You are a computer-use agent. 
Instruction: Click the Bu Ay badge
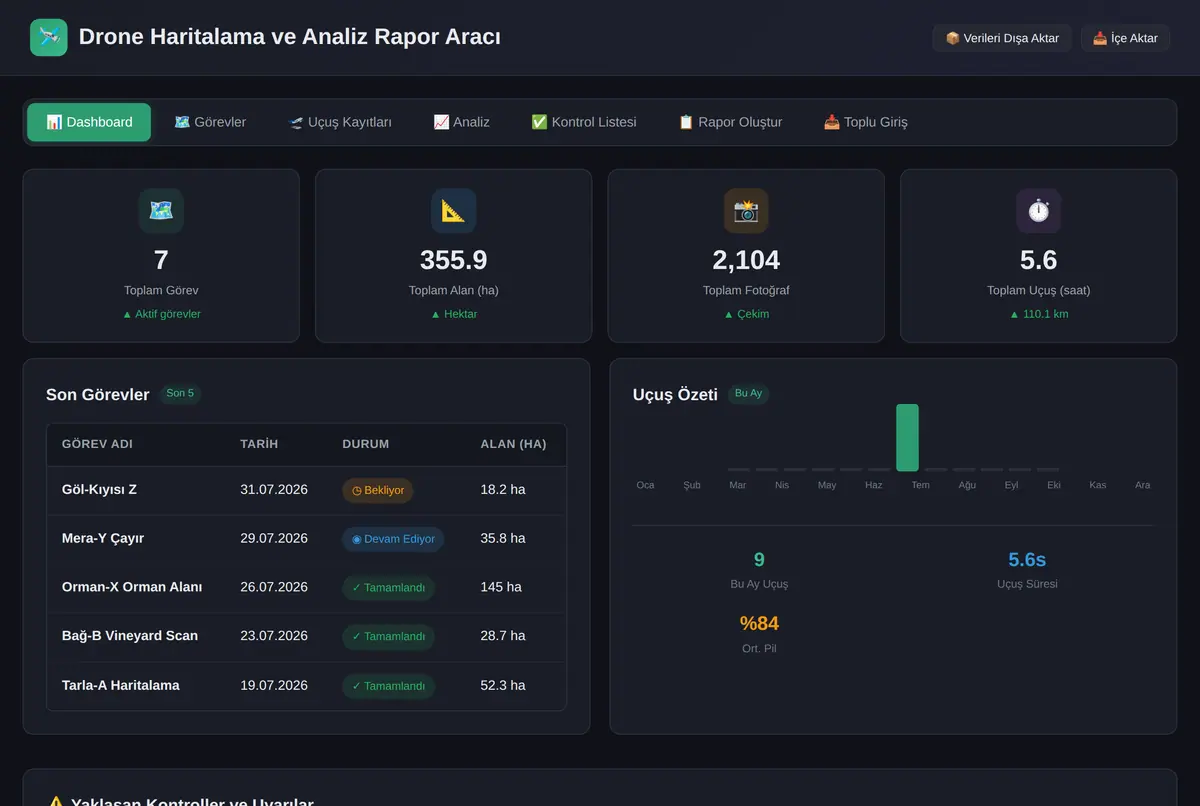[748, 393]
